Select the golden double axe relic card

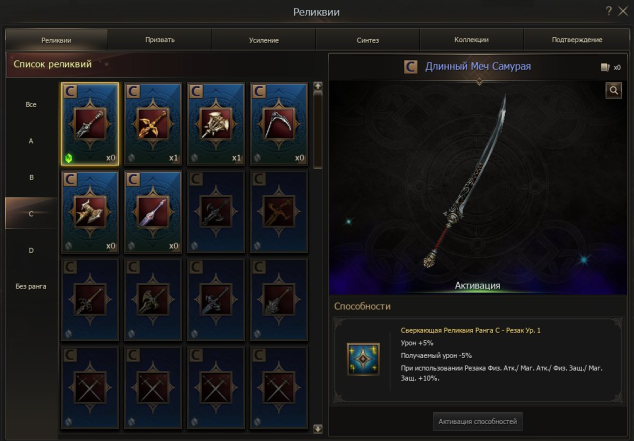(x=90, y=212)
